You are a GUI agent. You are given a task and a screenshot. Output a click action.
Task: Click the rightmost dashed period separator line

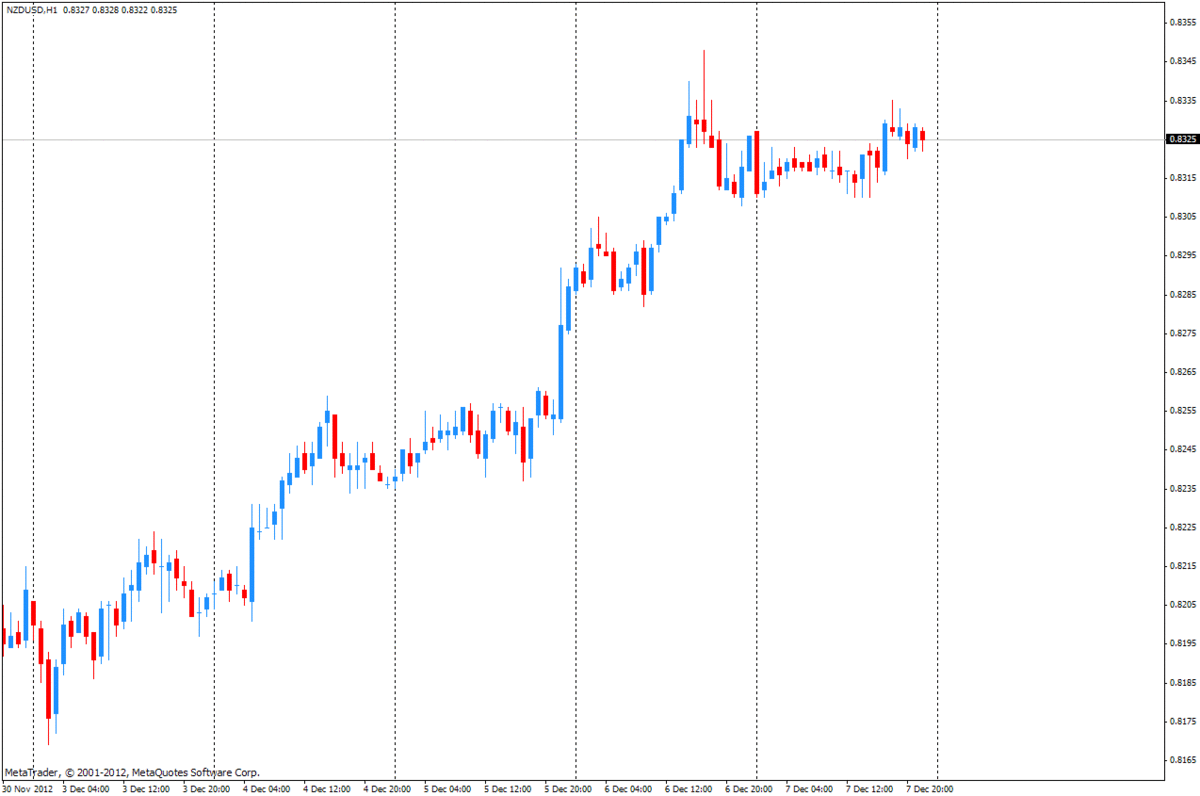(937, 400)
